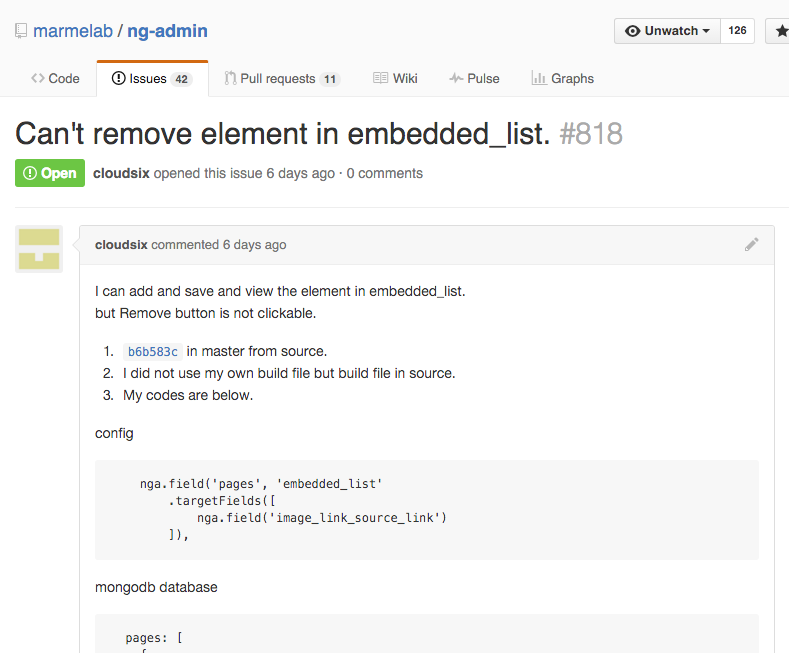Open the Graphs tab
Image resolution: width=789 pixels, height=653 pixels.
pyautogui.click(x=563, y=78)
